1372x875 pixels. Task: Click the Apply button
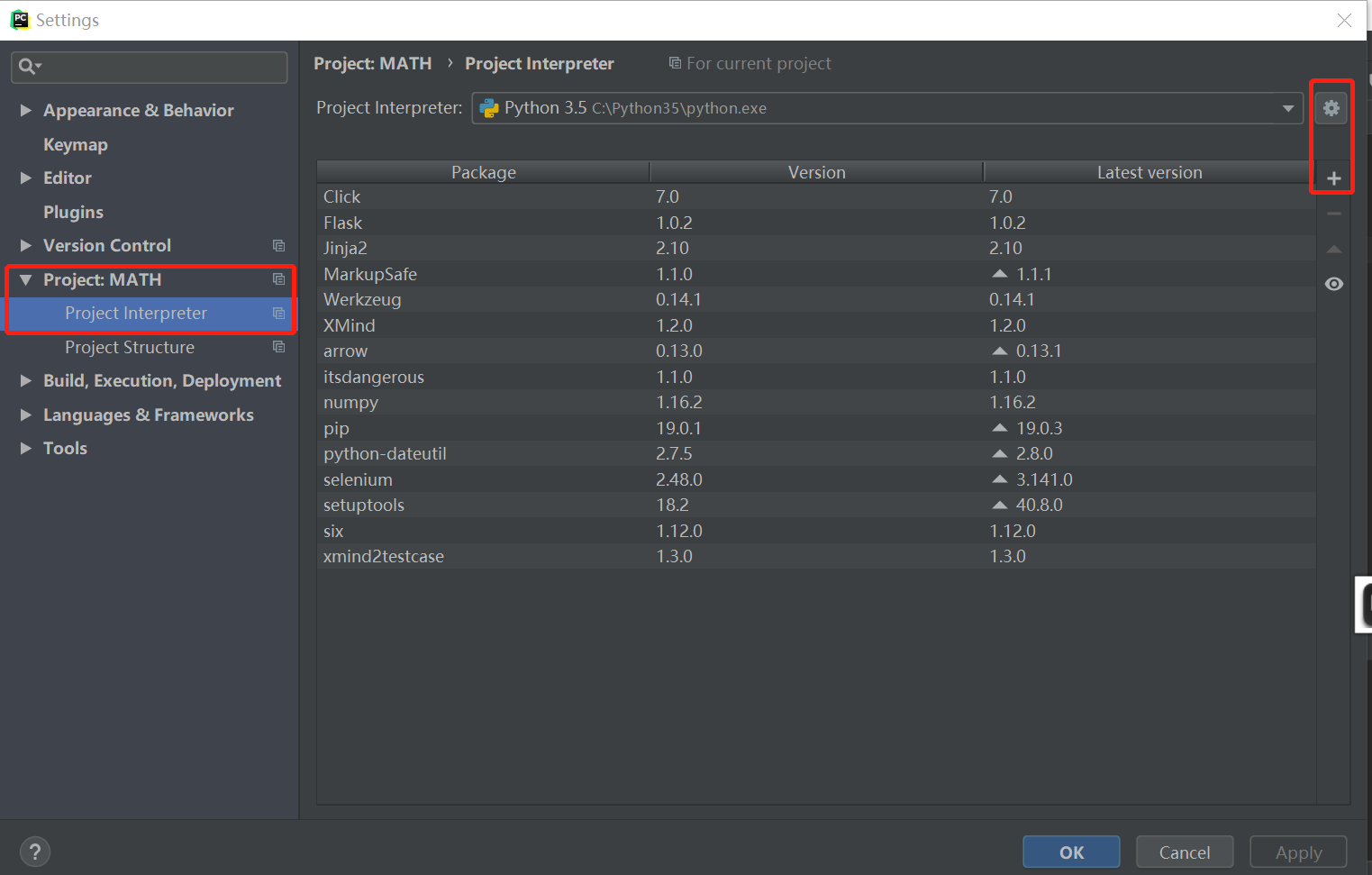click(1298, 852)
